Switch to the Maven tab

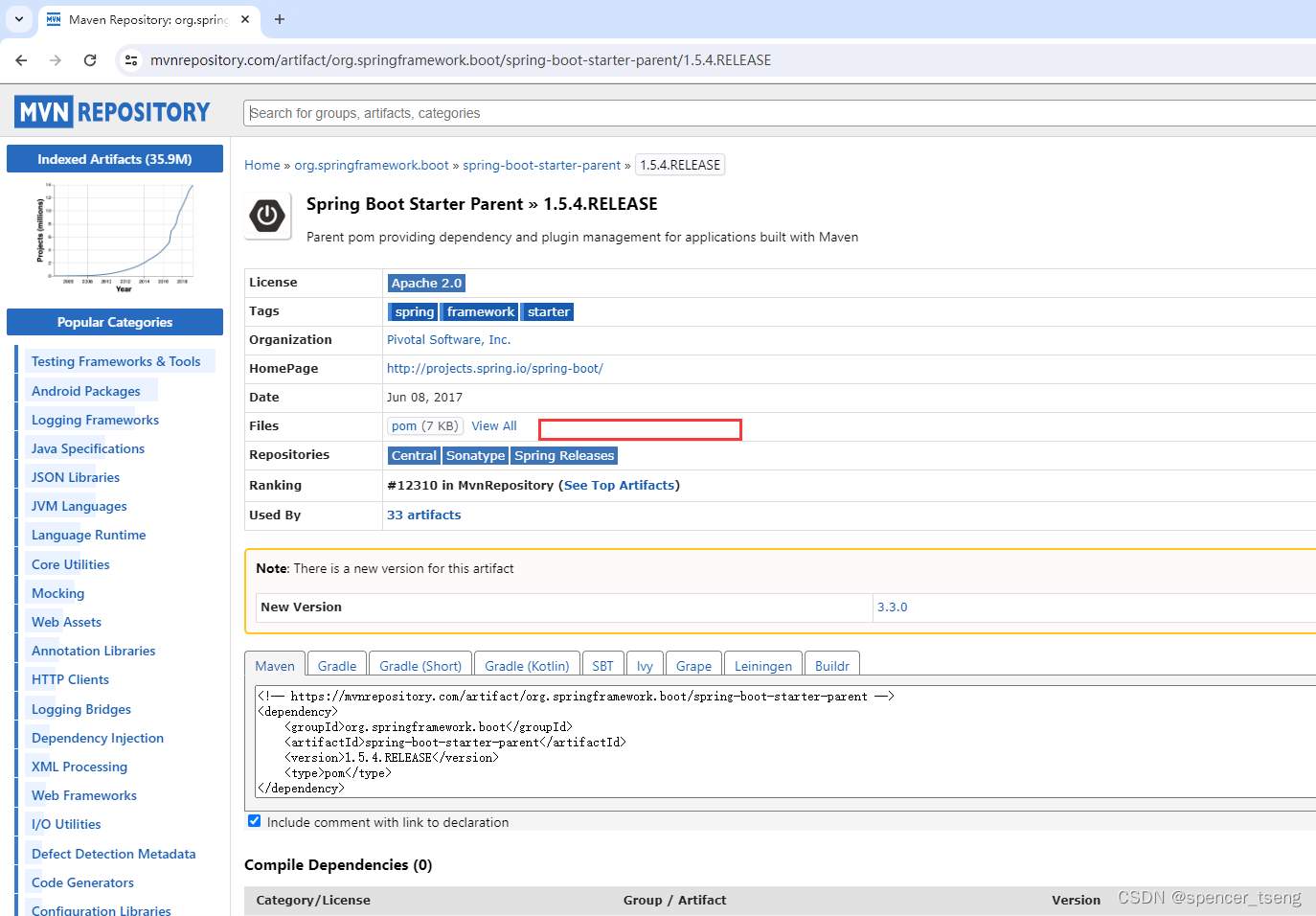coord(275,666)
